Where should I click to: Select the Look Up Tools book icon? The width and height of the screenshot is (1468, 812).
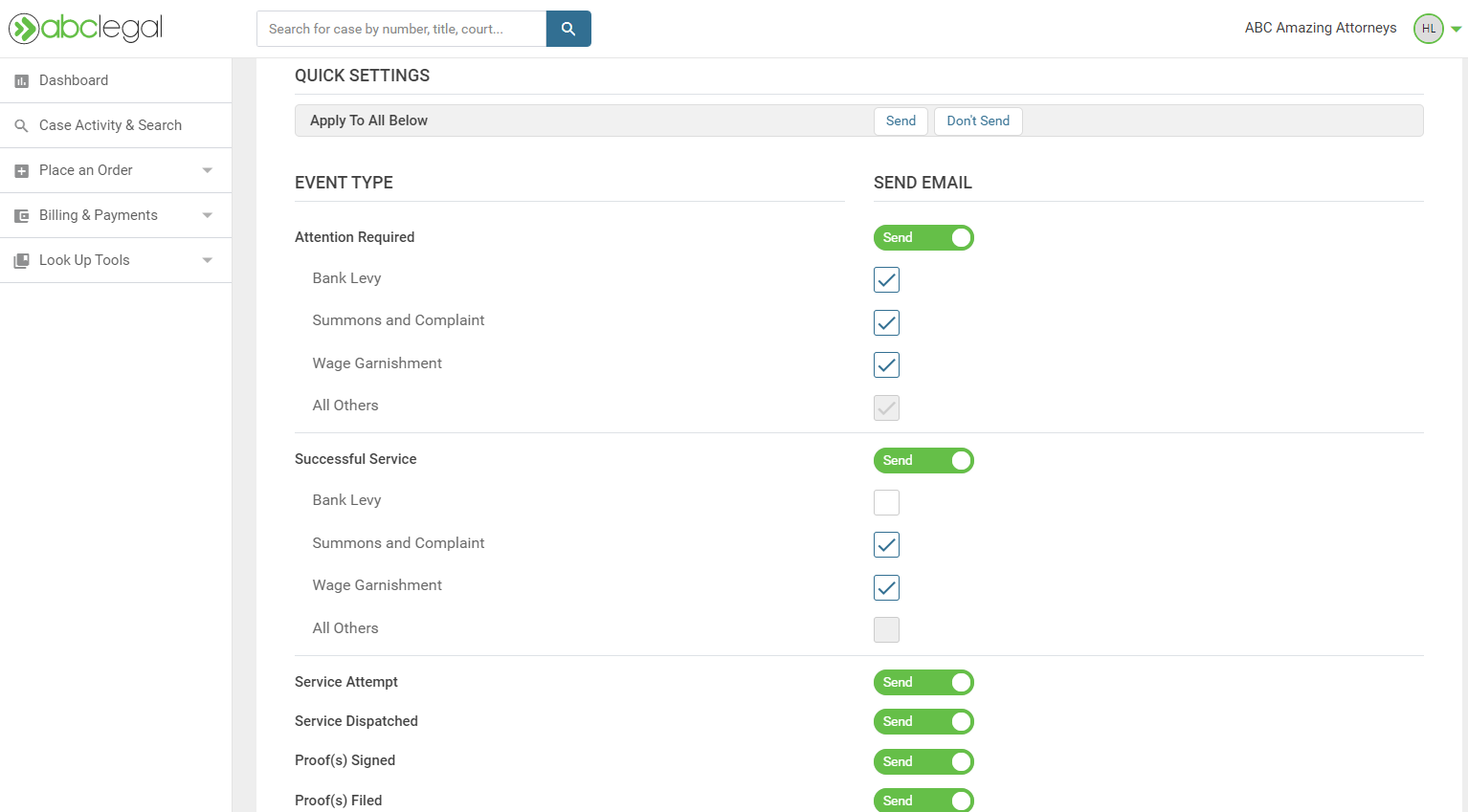pyautogui.click(x=21, y=259)
